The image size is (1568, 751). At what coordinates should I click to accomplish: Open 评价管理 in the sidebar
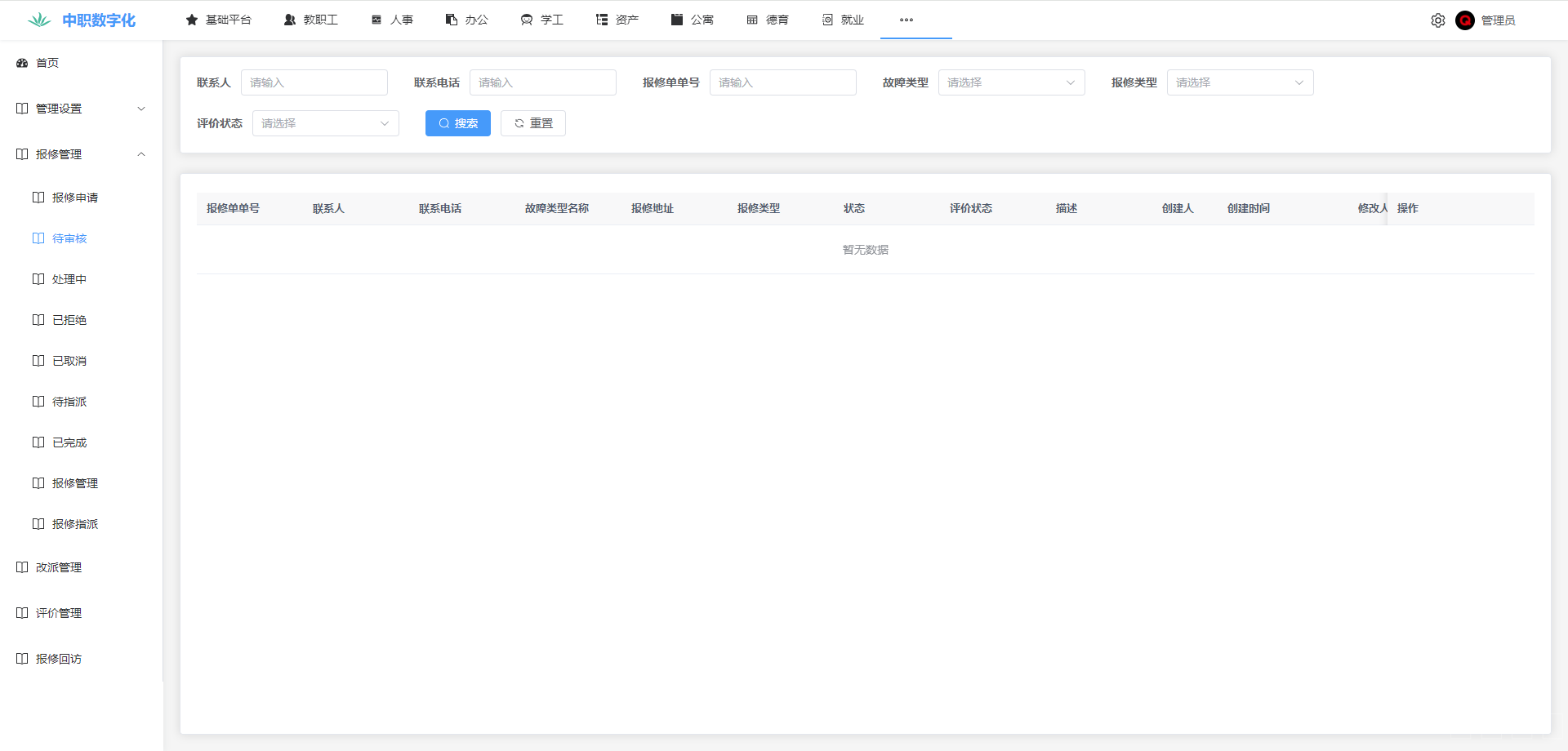tap(59, 613)
